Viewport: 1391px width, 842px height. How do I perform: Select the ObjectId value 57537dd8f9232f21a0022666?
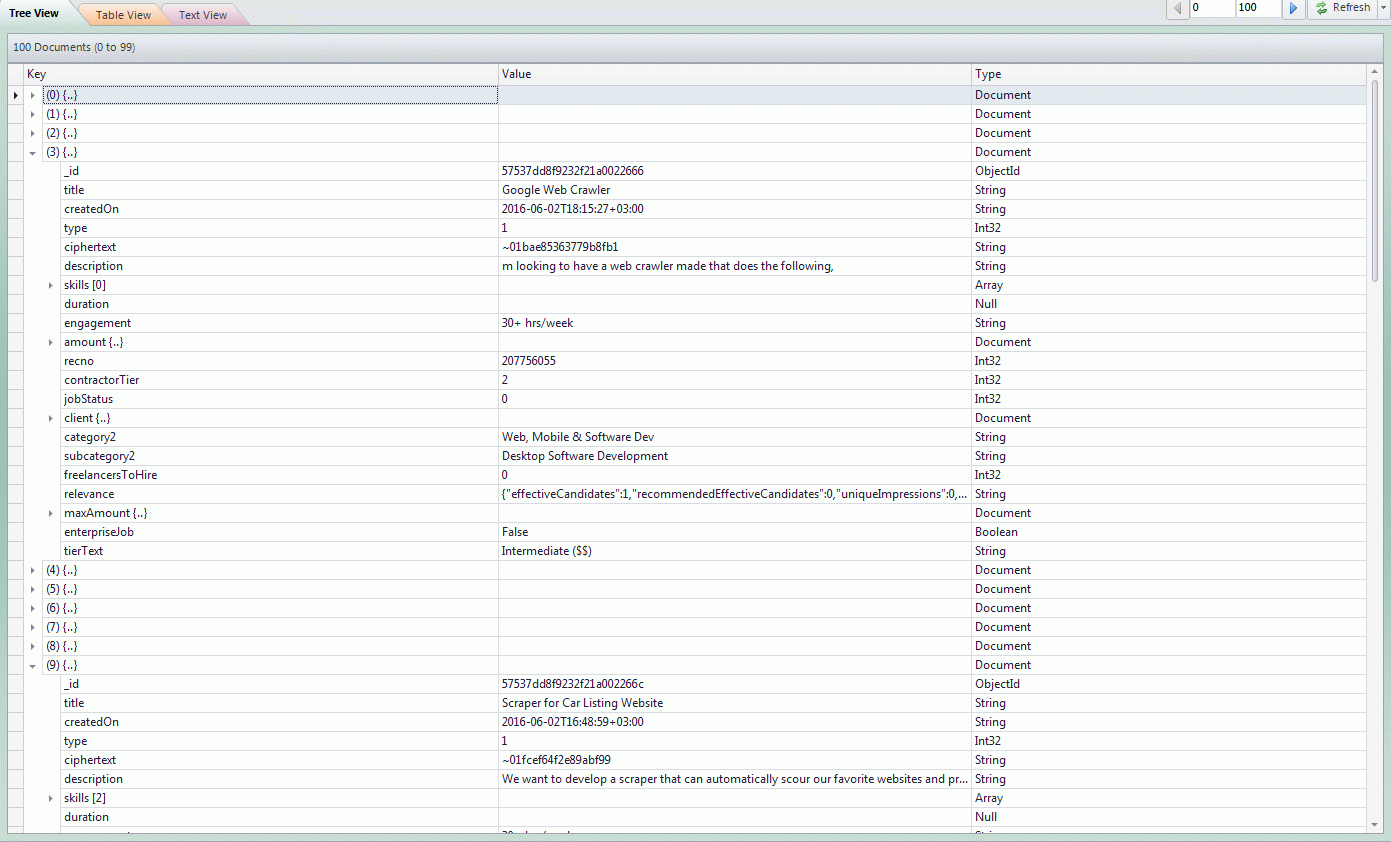573,171
